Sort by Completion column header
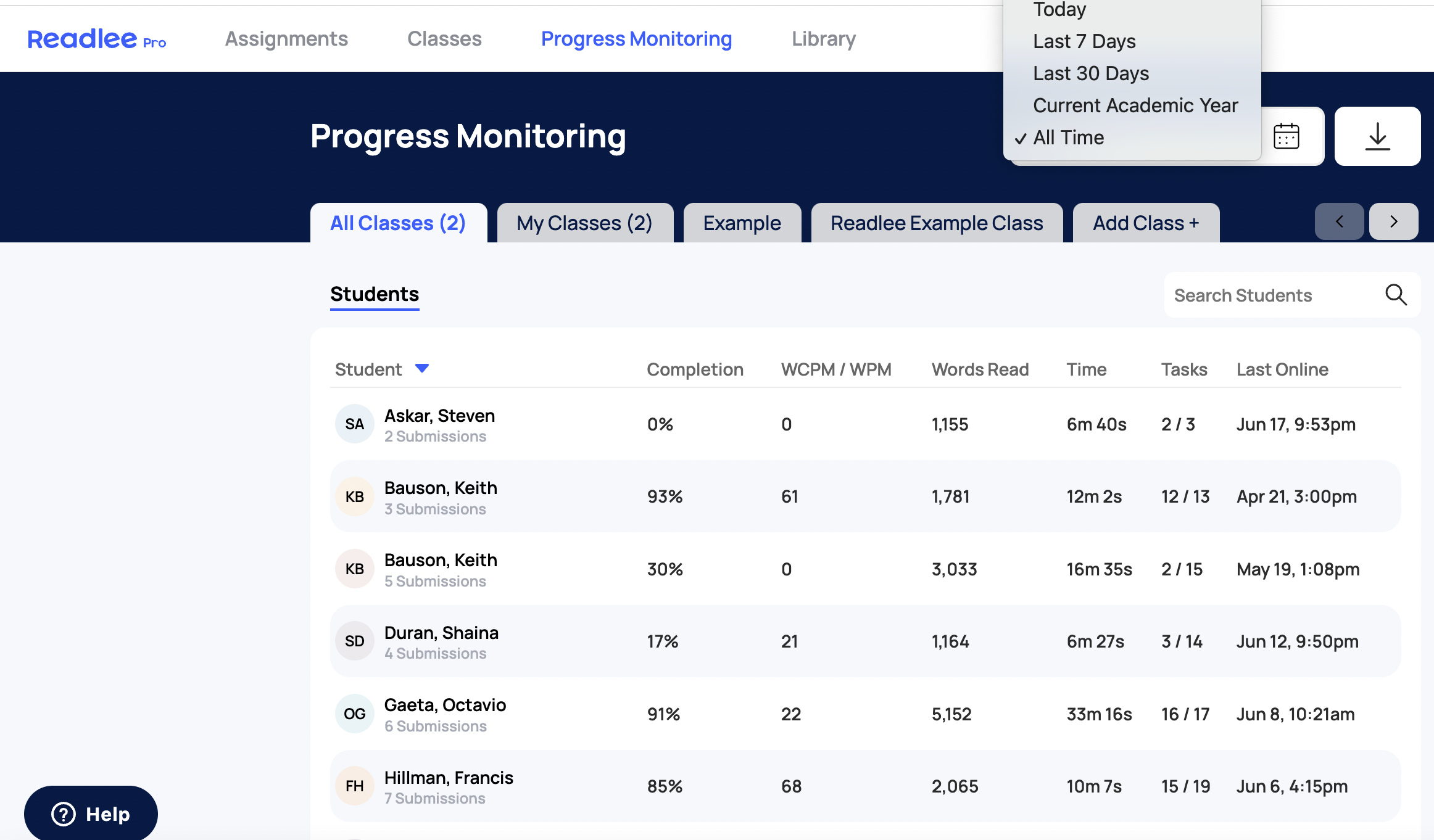Viewport: 1434px width, 840px height. click(695, 369)
